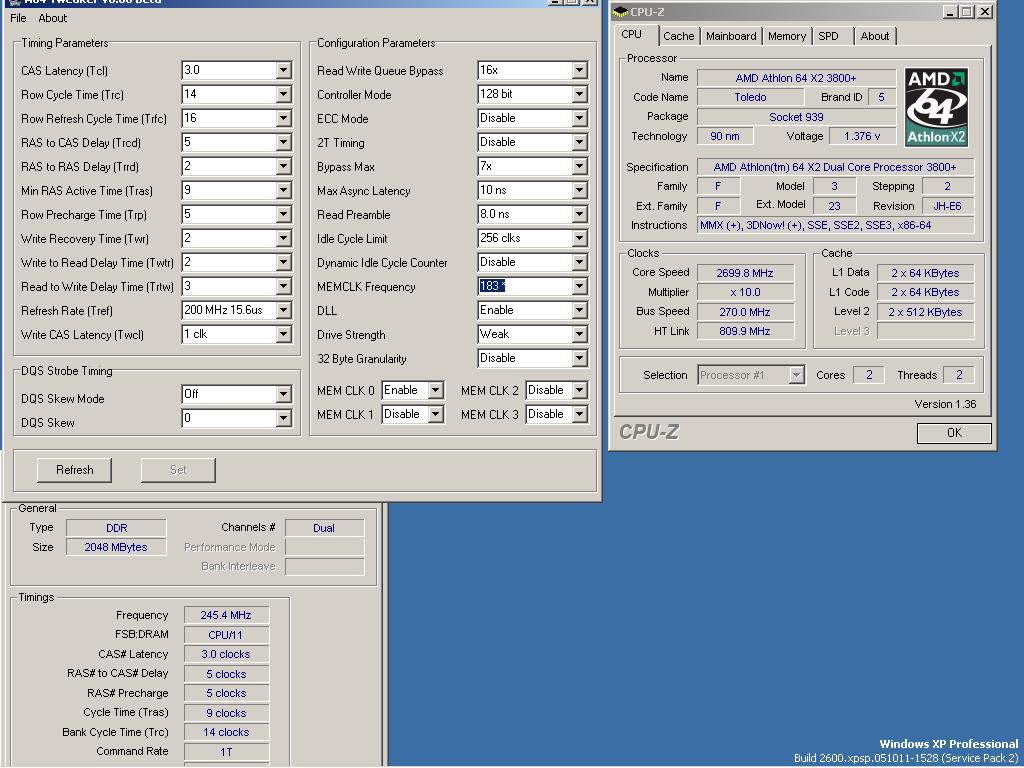
Task: Click the CPU Name field Athlon 64 X2 3800+
Action: point(796,78)
